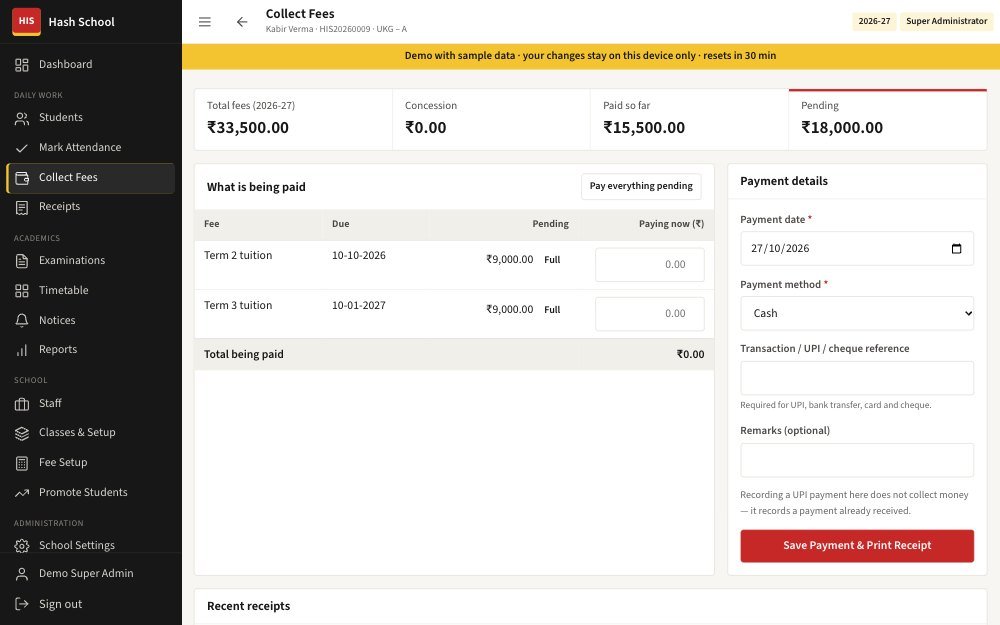Open Promote Students page
Viewport: 1000px width, 625px height.
91,492
